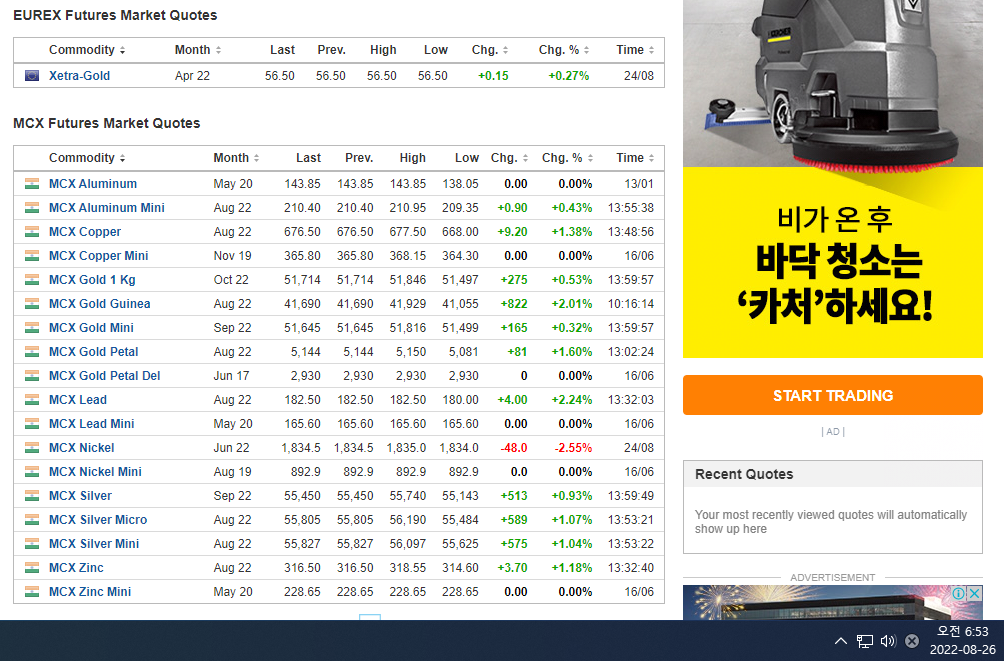Open the ad info icon on bottom banner
This screenshot has height=661, width=1004.
coord(959,593)
